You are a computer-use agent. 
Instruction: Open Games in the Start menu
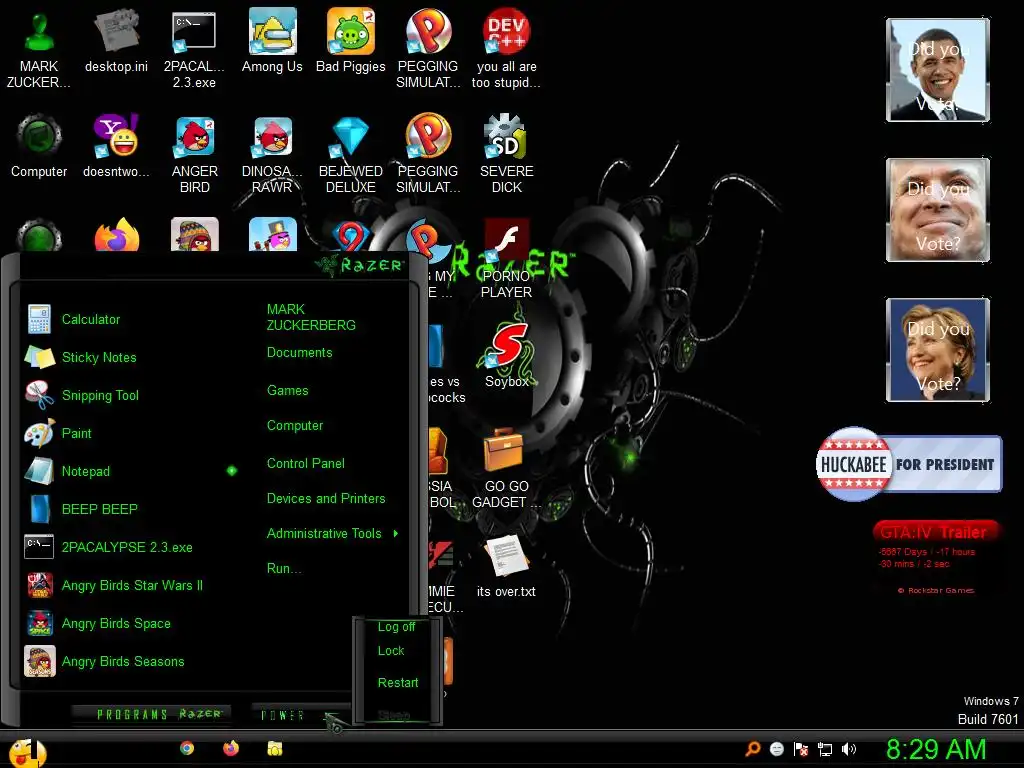tap(287, 391)
